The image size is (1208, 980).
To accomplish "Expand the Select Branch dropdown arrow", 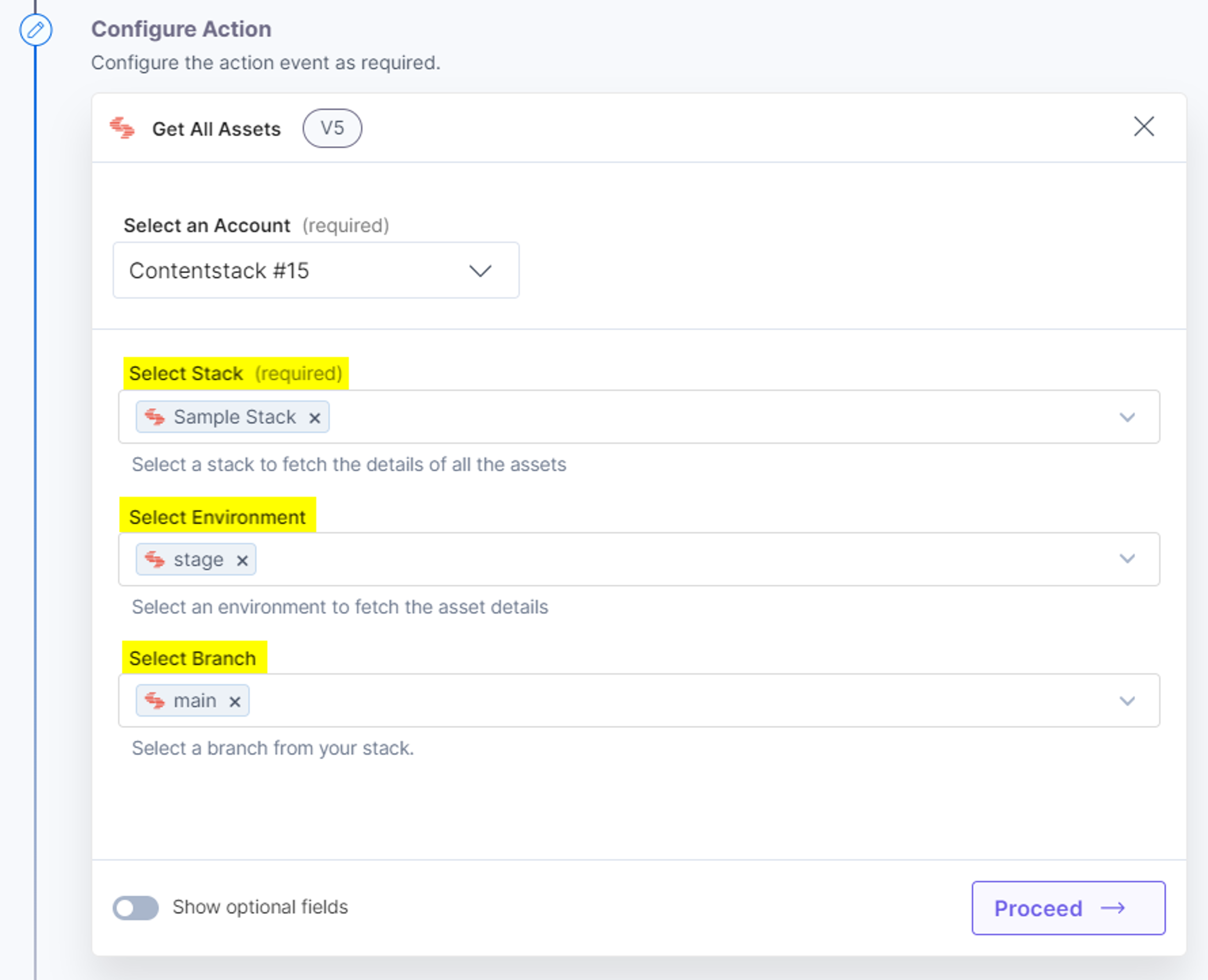I will pyautogui.click(x=1127, y=701).
